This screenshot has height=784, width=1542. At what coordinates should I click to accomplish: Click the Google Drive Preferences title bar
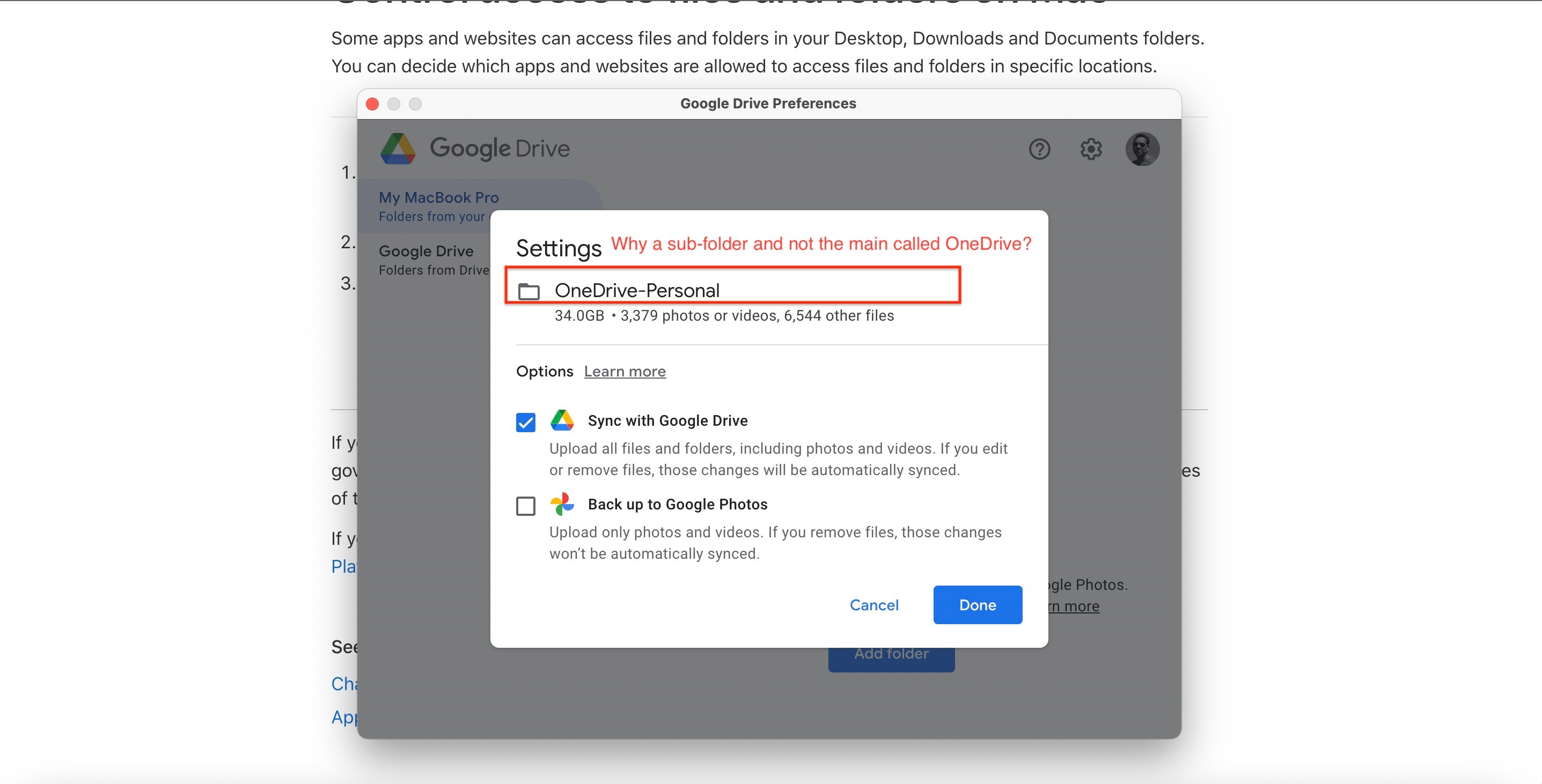click(x=768, y=103)
